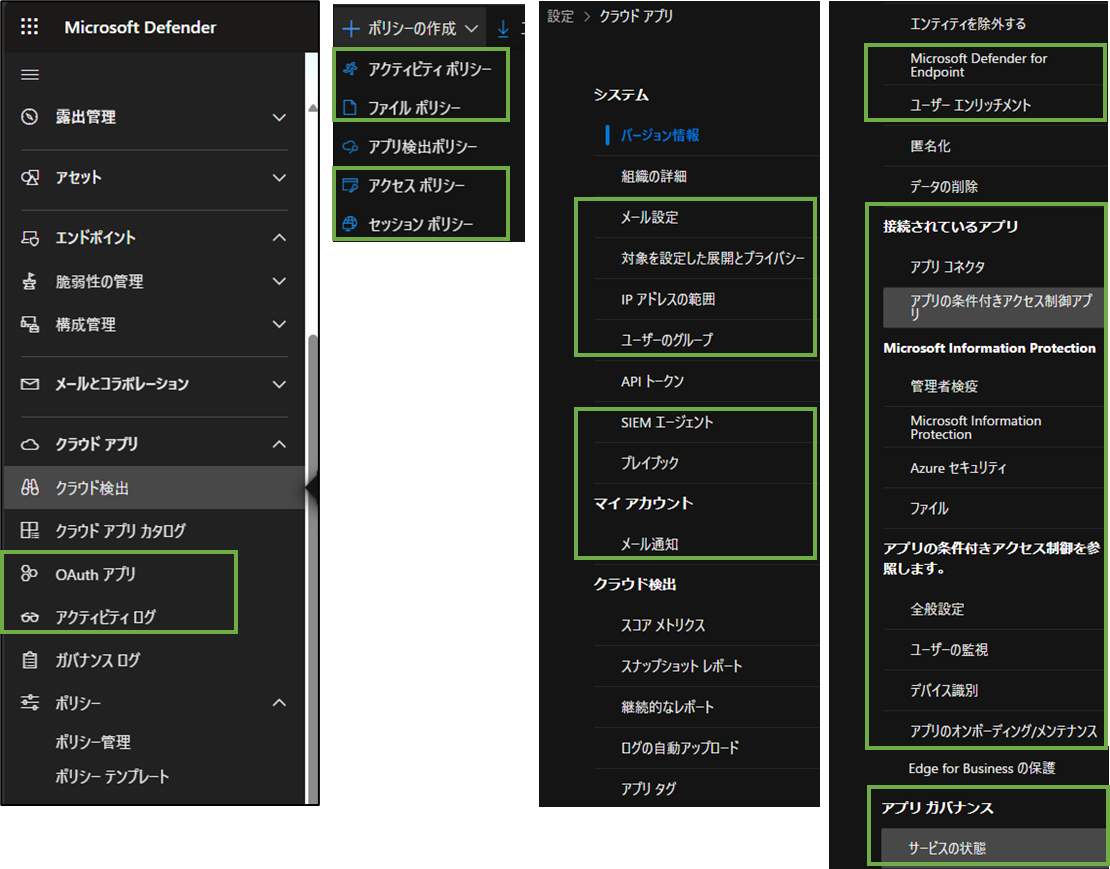
Task: Click the セッション ポリシー globe icon
Action: [350, 224]
